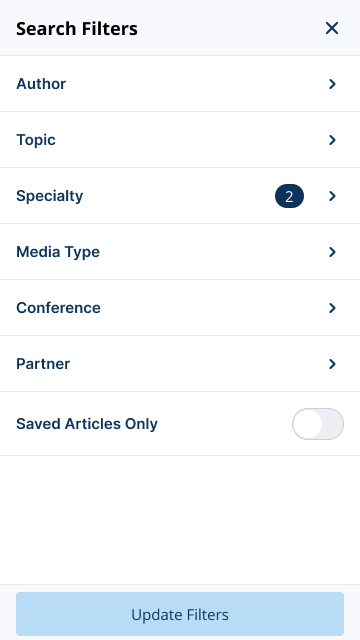The image size is (360, 640).
Task: Click the chevron arrow in Topic row
Action: point(332,140)
